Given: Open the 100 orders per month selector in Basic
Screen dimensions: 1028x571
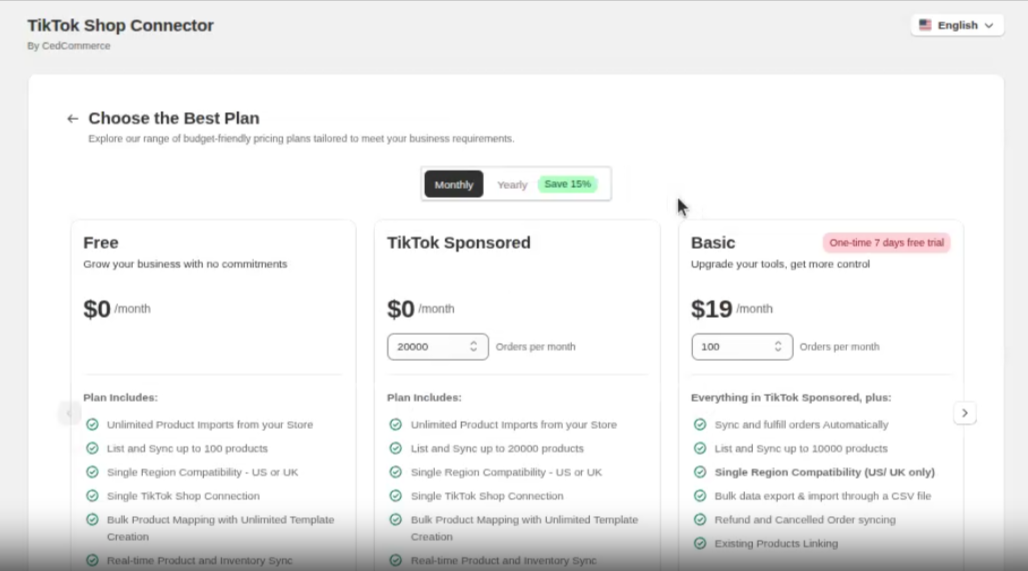Looking at the screenshot, I should 741,347.
